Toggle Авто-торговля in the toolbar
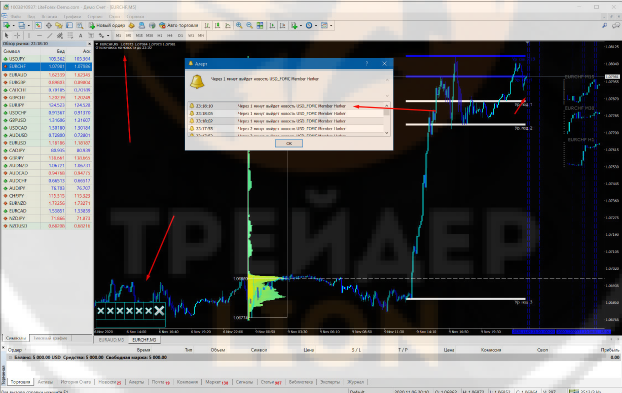 pos(179,25)
